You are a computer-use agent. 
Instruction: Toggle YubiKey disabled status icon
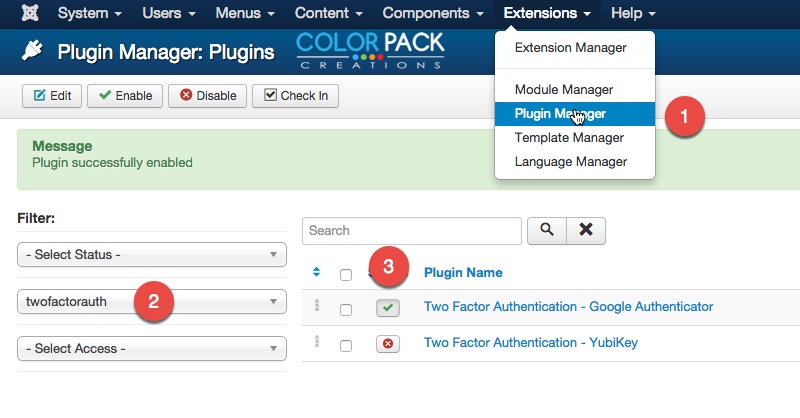tap(388, 344)
